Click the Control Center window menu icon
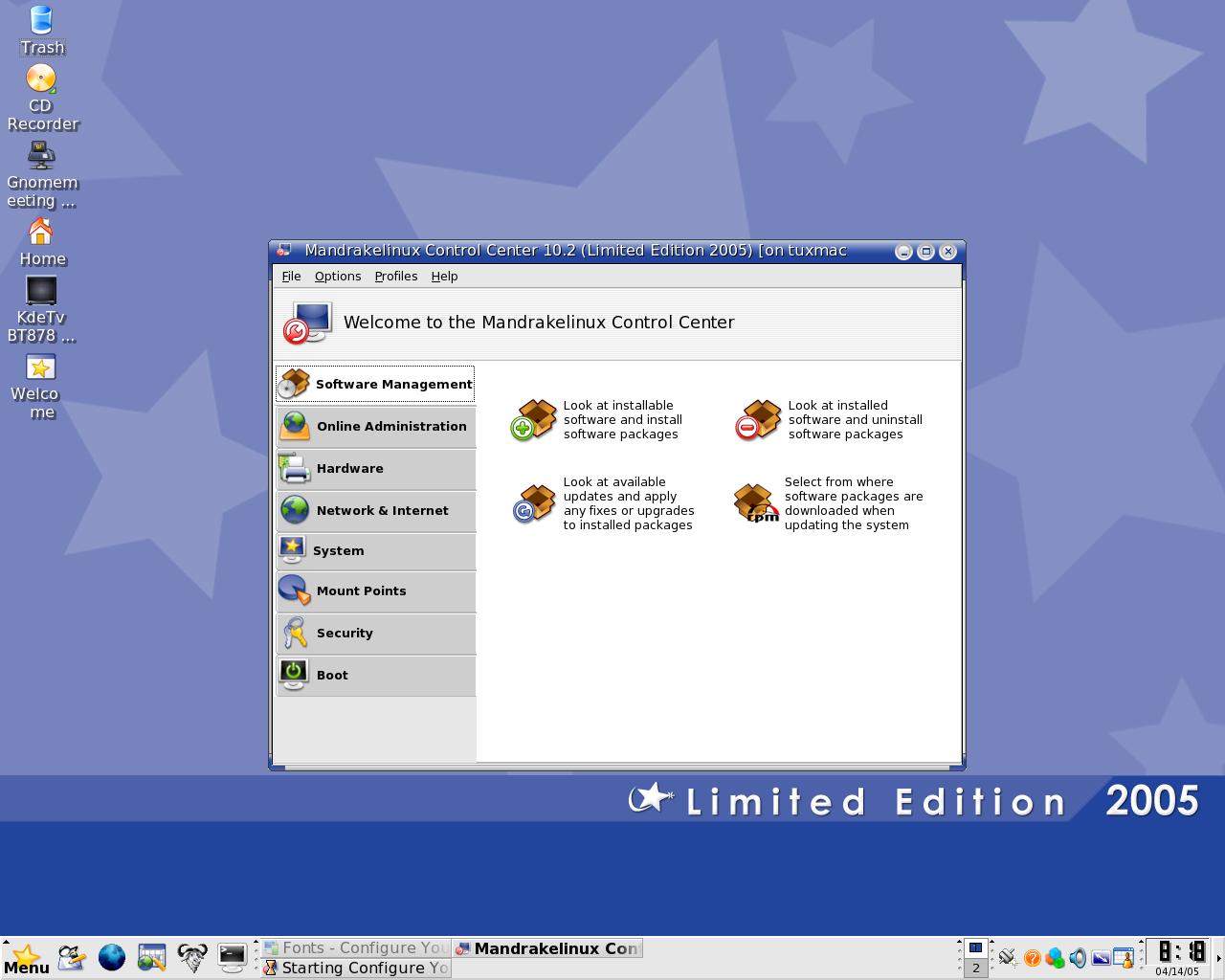Image resolution: width=1225 pixels, height=980 pixels. coord(283,251)
